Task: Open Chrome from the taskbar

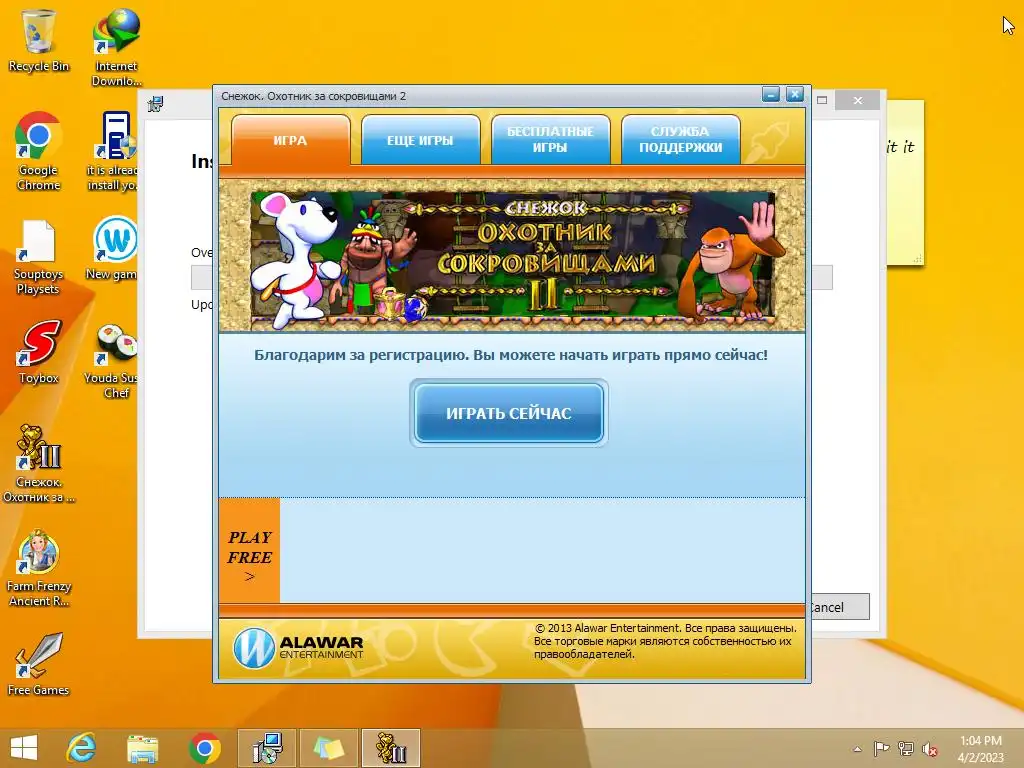Action: [204, 748]
